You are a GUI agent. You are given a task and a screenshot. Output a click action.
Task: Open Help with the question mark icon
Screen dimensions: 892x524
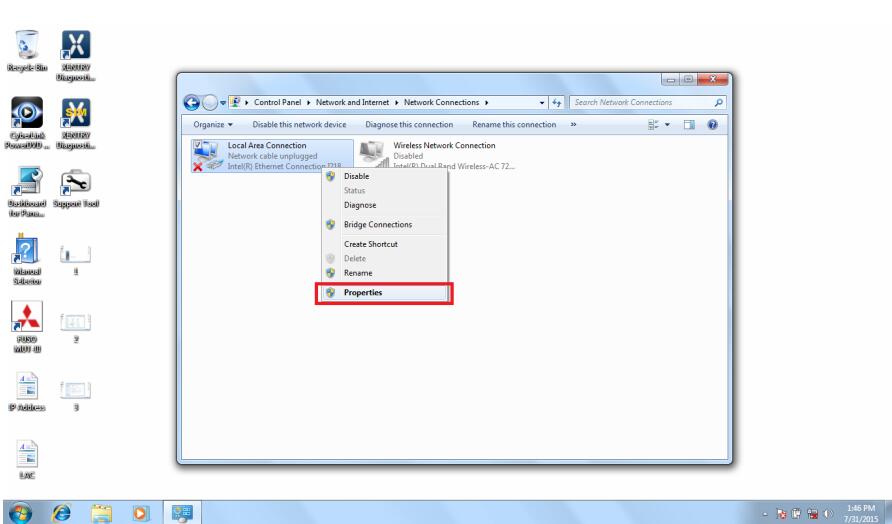pos(712,125)
